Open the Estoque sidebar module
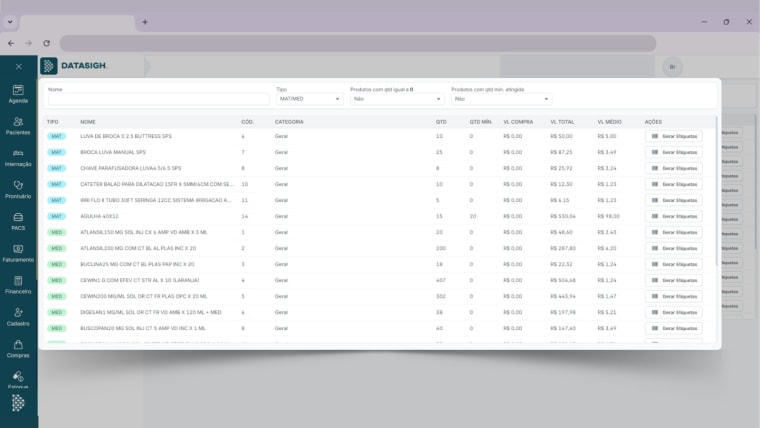The height and width of the screenshot is (428, 760). tap(18, 380)
